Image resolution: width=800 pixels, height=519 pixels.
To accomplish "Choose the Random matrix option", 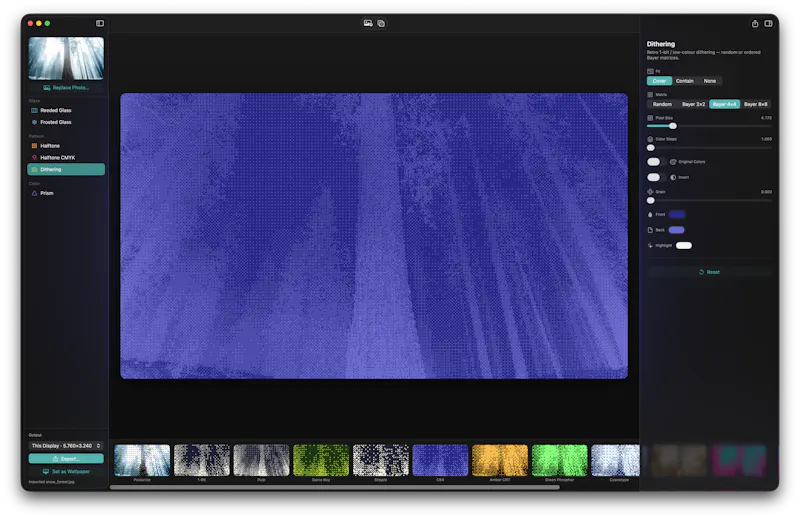I will point(662,104).
